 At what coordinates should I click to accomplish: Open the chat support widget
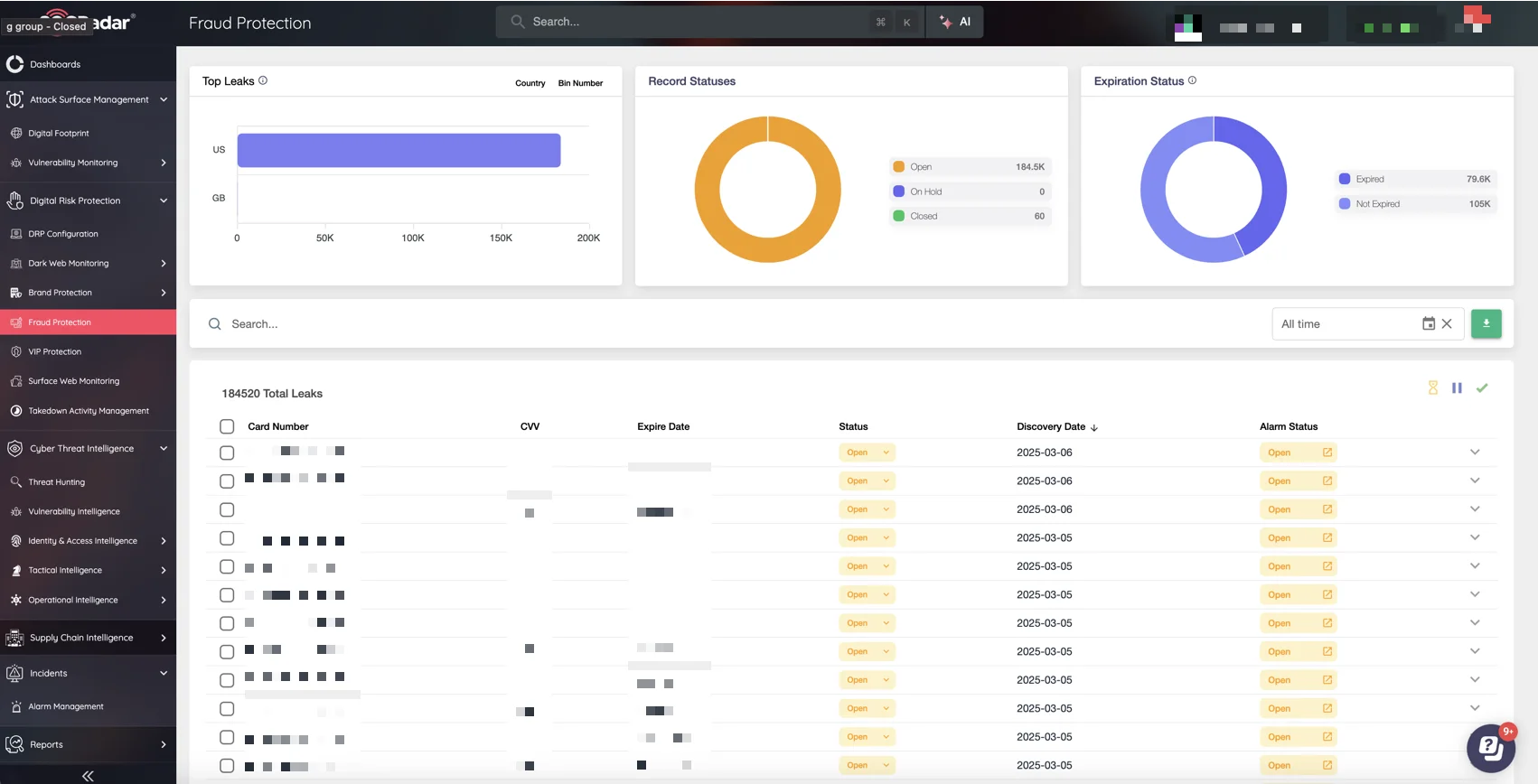[x=1491, y=748]
